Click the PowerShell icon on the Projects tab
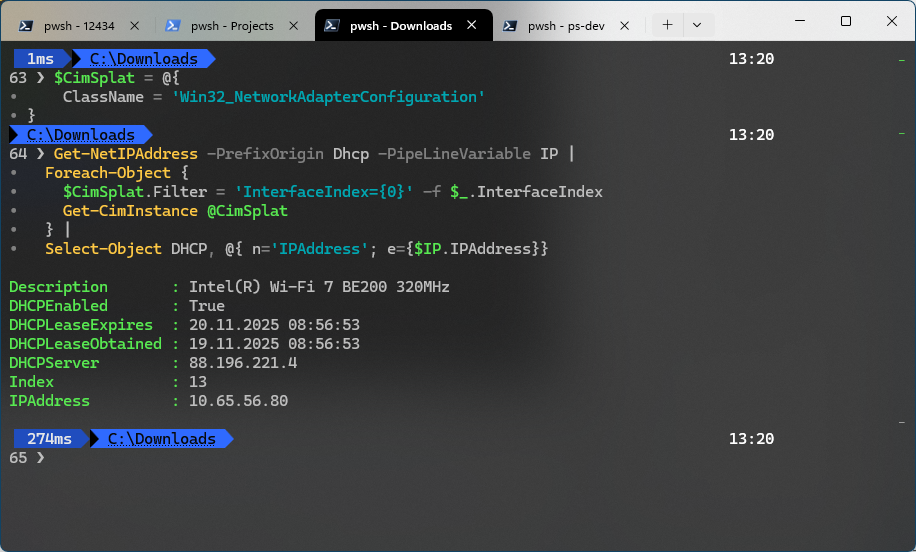This screenshot has width=916, height=552. (173, 26)
